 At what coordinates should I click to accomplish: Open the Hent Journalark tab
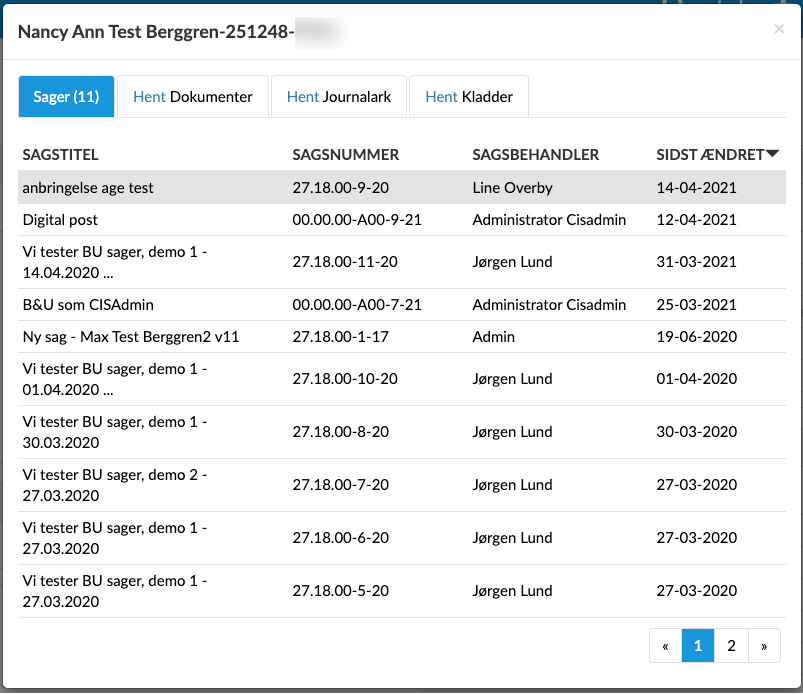point(339,97)
